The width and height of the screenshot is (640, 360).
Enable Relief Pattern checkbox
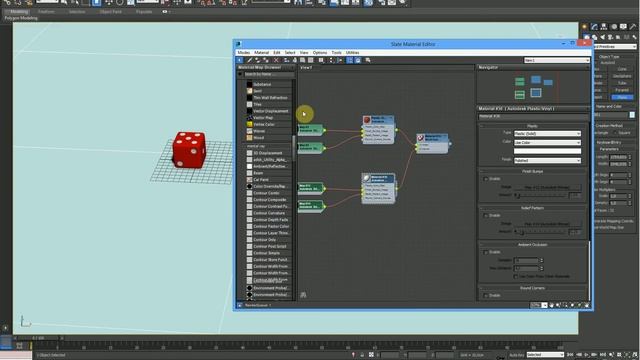click(x=486, y=216)
